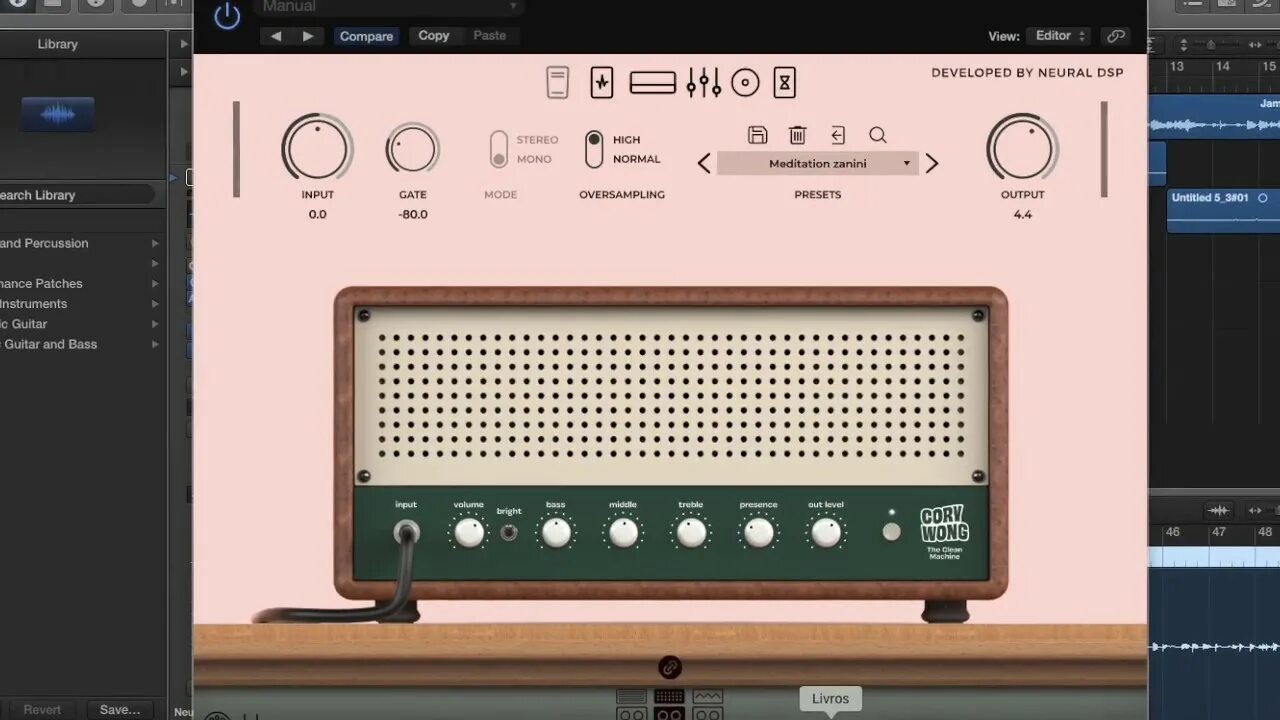Adjust the GATE knob

413,149
